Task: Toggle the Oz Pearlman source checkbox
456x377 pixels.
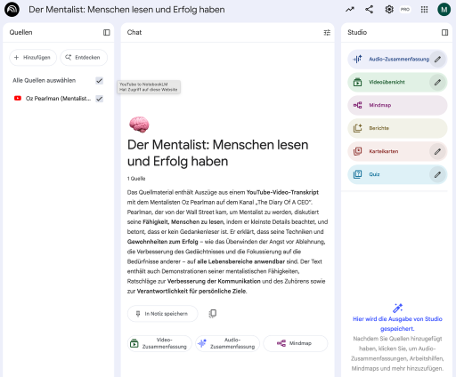Action: (99, 99)
